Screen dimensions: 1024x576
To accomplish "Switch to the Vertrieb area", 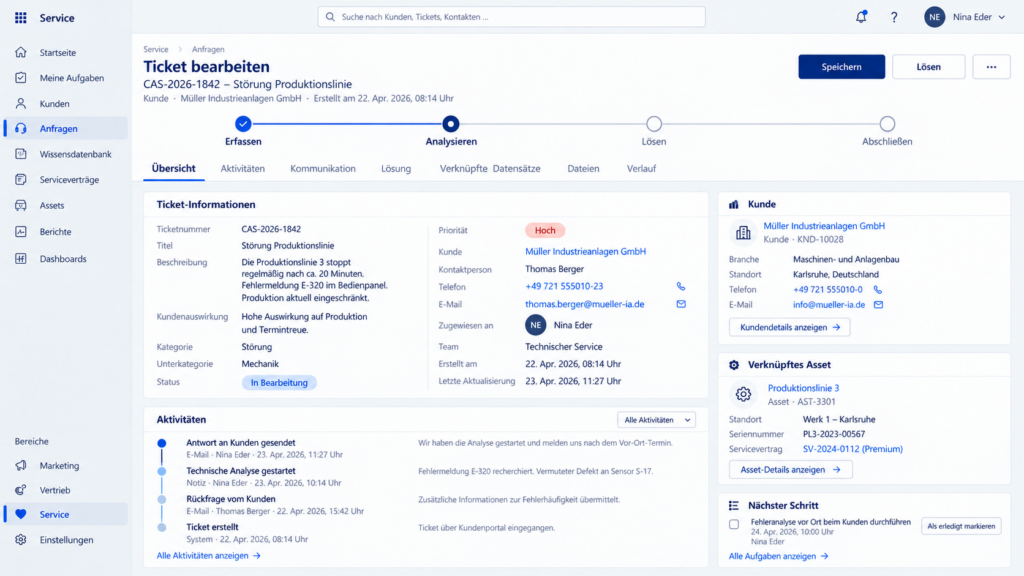I will tap(65, 490).
